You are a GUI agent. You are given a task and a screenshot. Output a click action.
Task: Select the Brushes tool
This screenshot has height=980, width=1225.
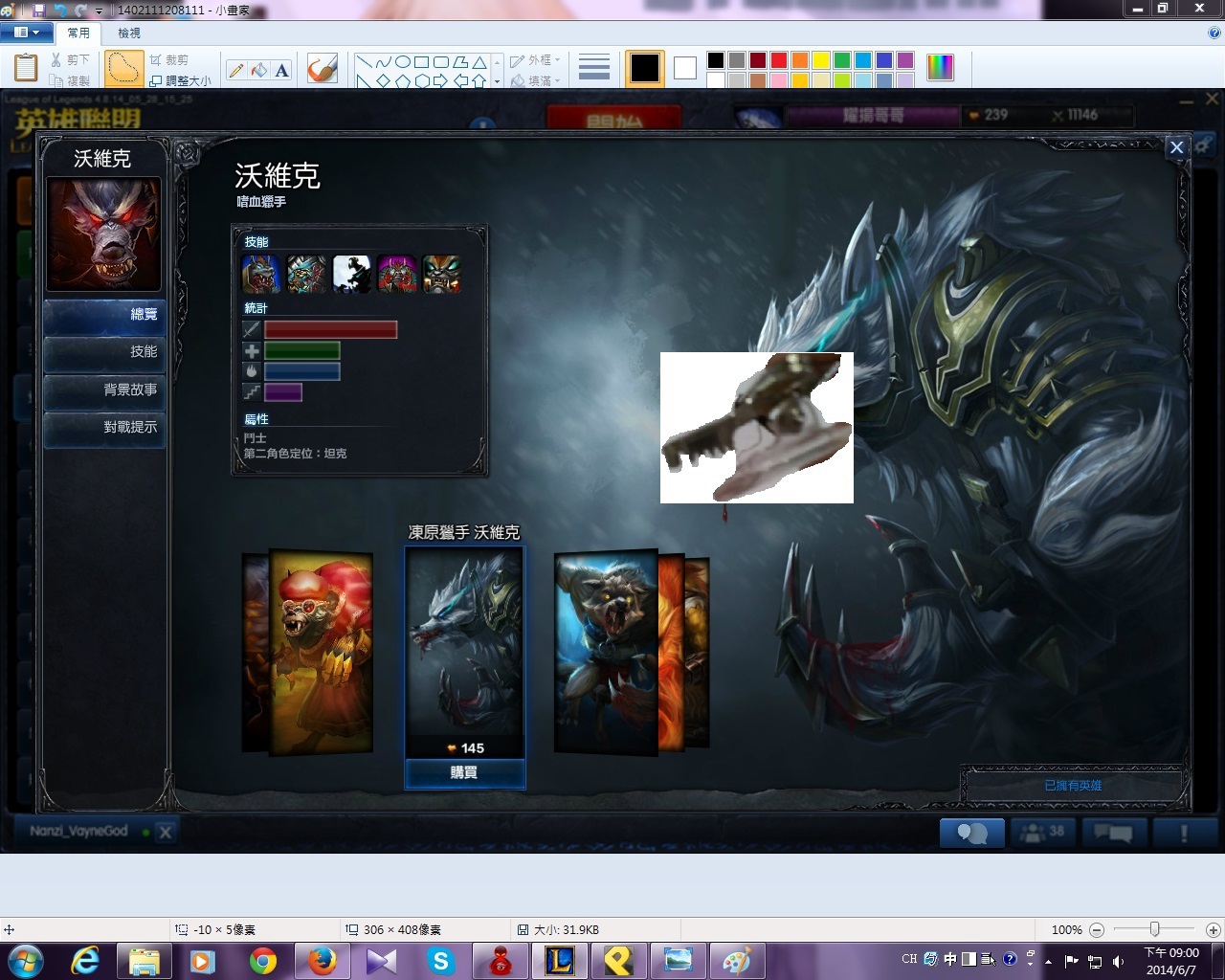click(323, 69)
